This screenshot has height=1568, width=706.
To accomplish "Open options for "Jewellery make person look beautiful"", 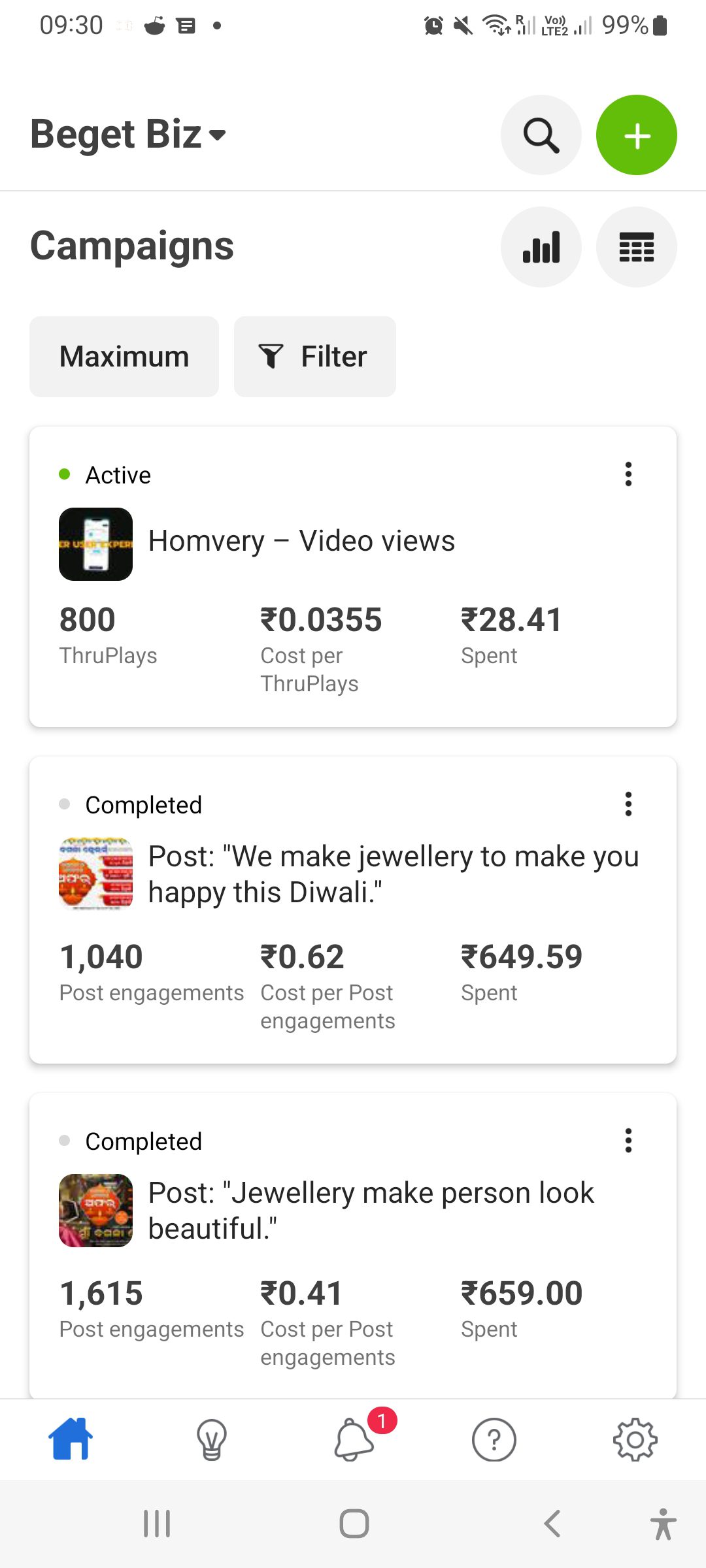I will pos(628,1141).
